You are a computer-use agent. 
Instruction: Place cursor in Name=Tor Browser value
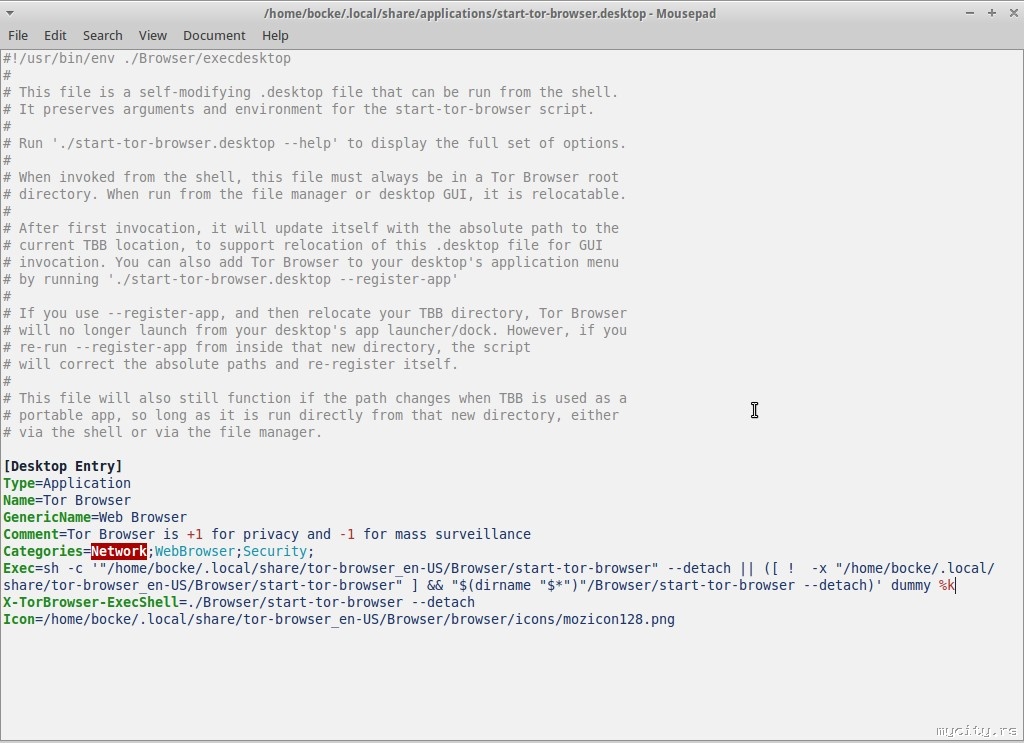[87, 500]
